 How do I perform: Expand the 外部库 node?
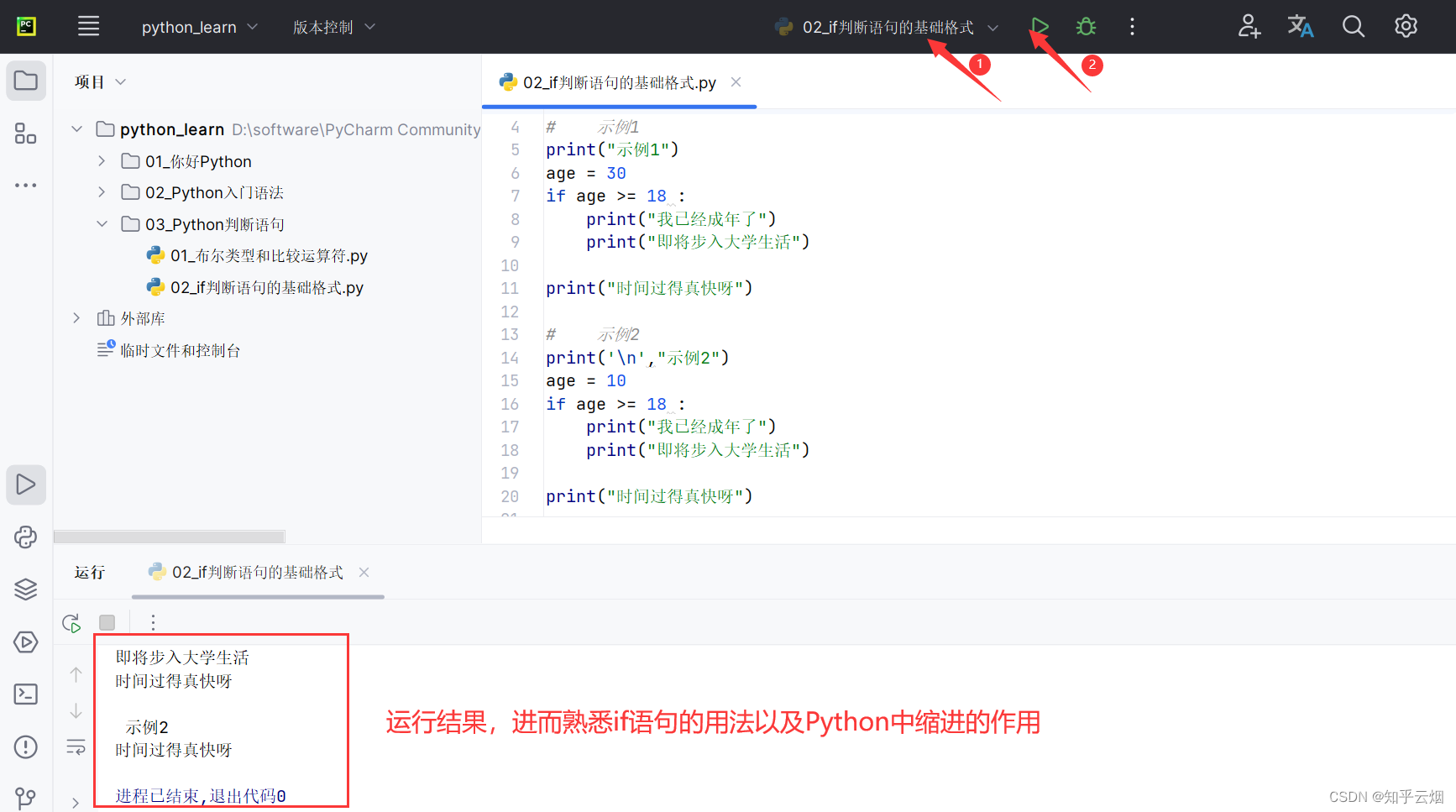[x=77, y=318]
